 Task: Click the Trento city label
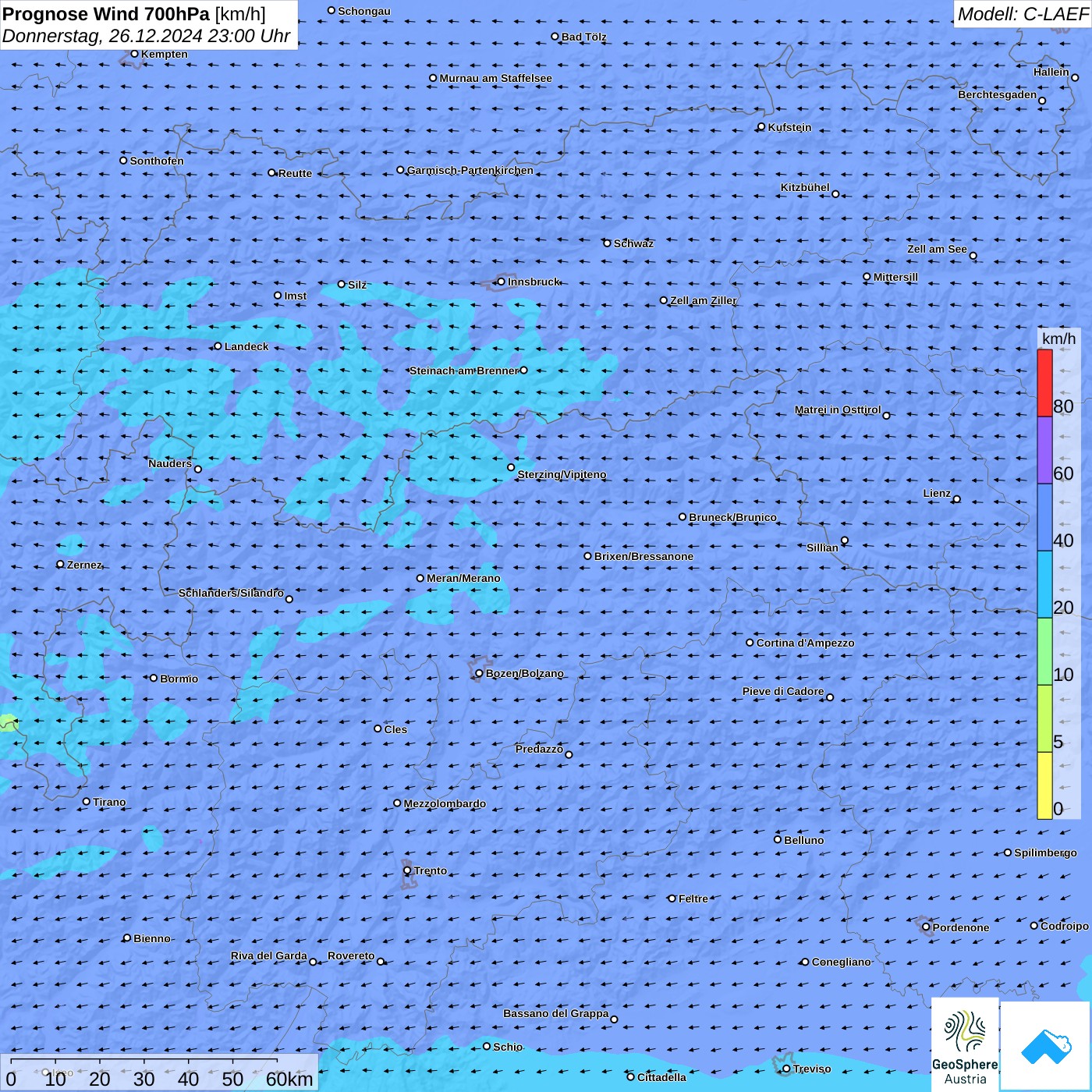pyautogui.click(x=431, y=870)
